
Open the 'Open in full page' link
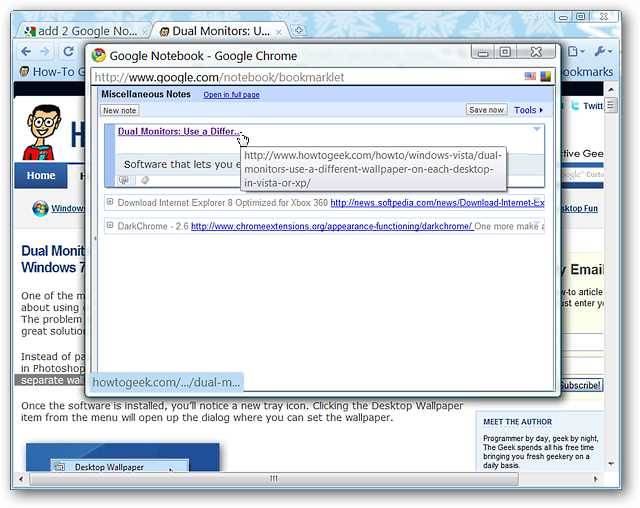click(231, 95)
